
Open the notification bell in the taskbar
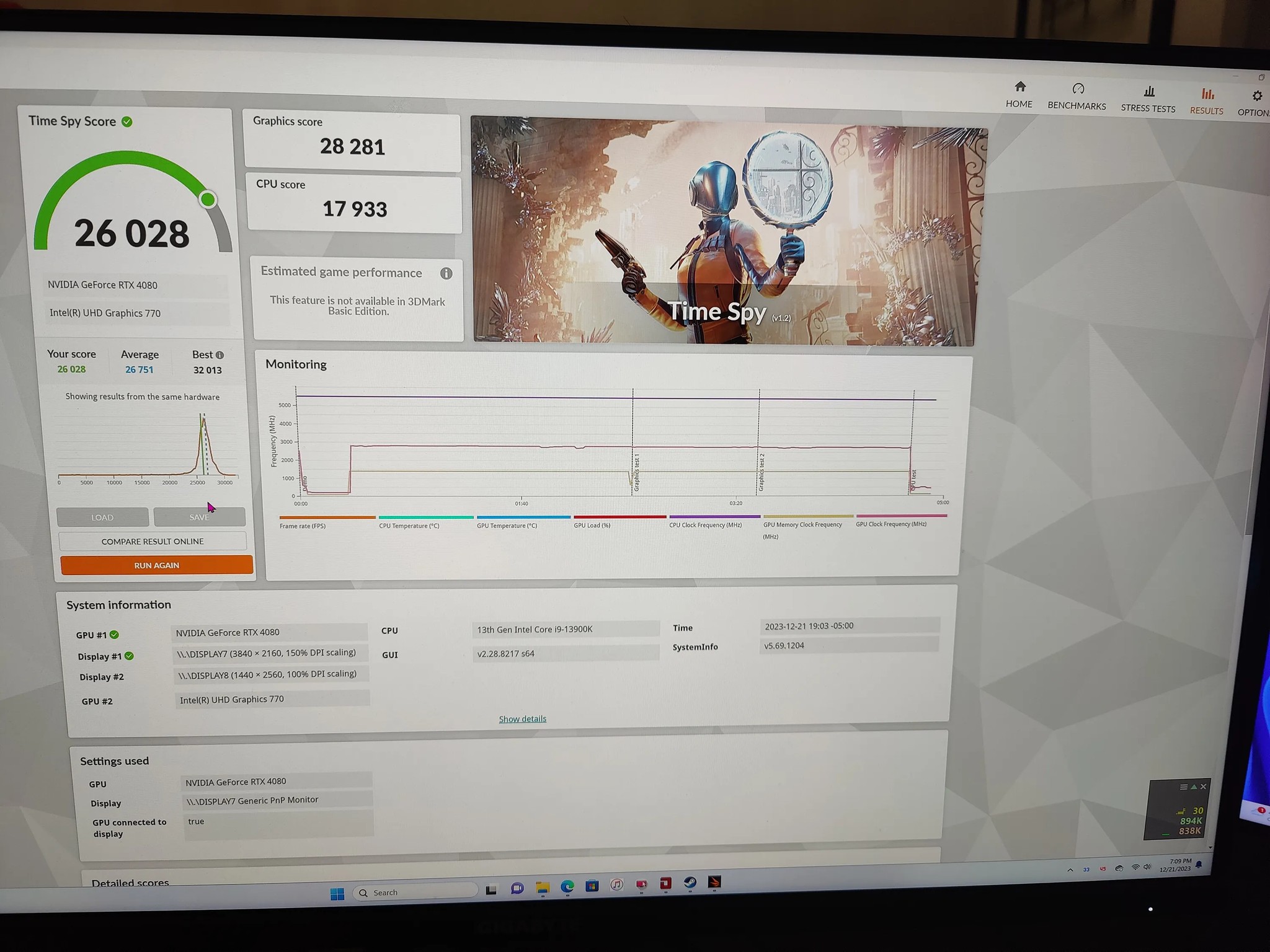1199,865
